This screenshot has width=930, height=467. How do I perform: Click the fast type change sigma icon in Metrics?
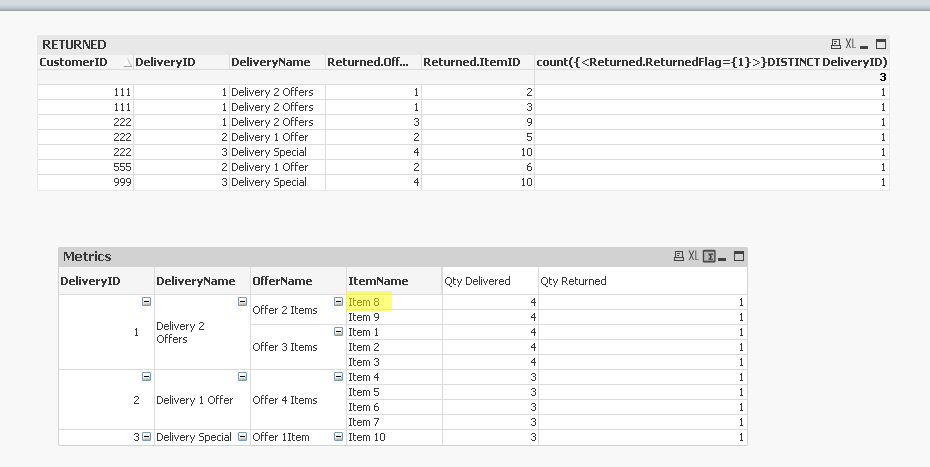[x=709, y=256]
